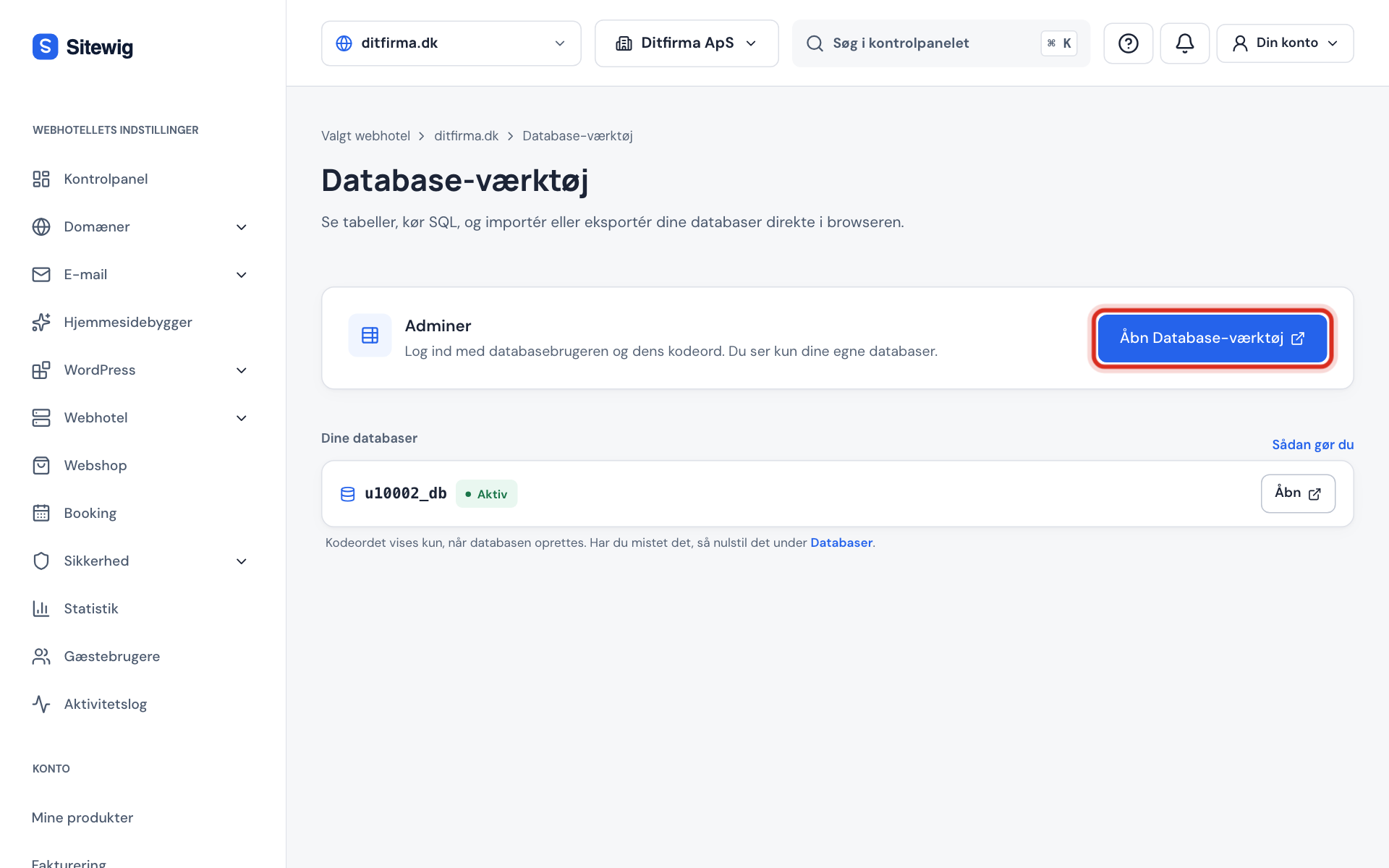Screen dimensions: 1389x868
Task: Click the E-mail envelope icon
Action: (41, 274)
